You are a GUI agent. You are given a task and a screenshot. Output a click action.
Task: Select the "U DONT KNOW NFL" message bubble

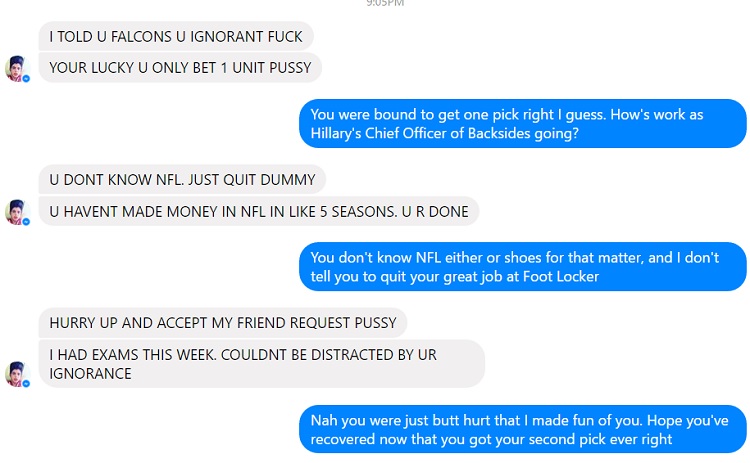[182, 179]
